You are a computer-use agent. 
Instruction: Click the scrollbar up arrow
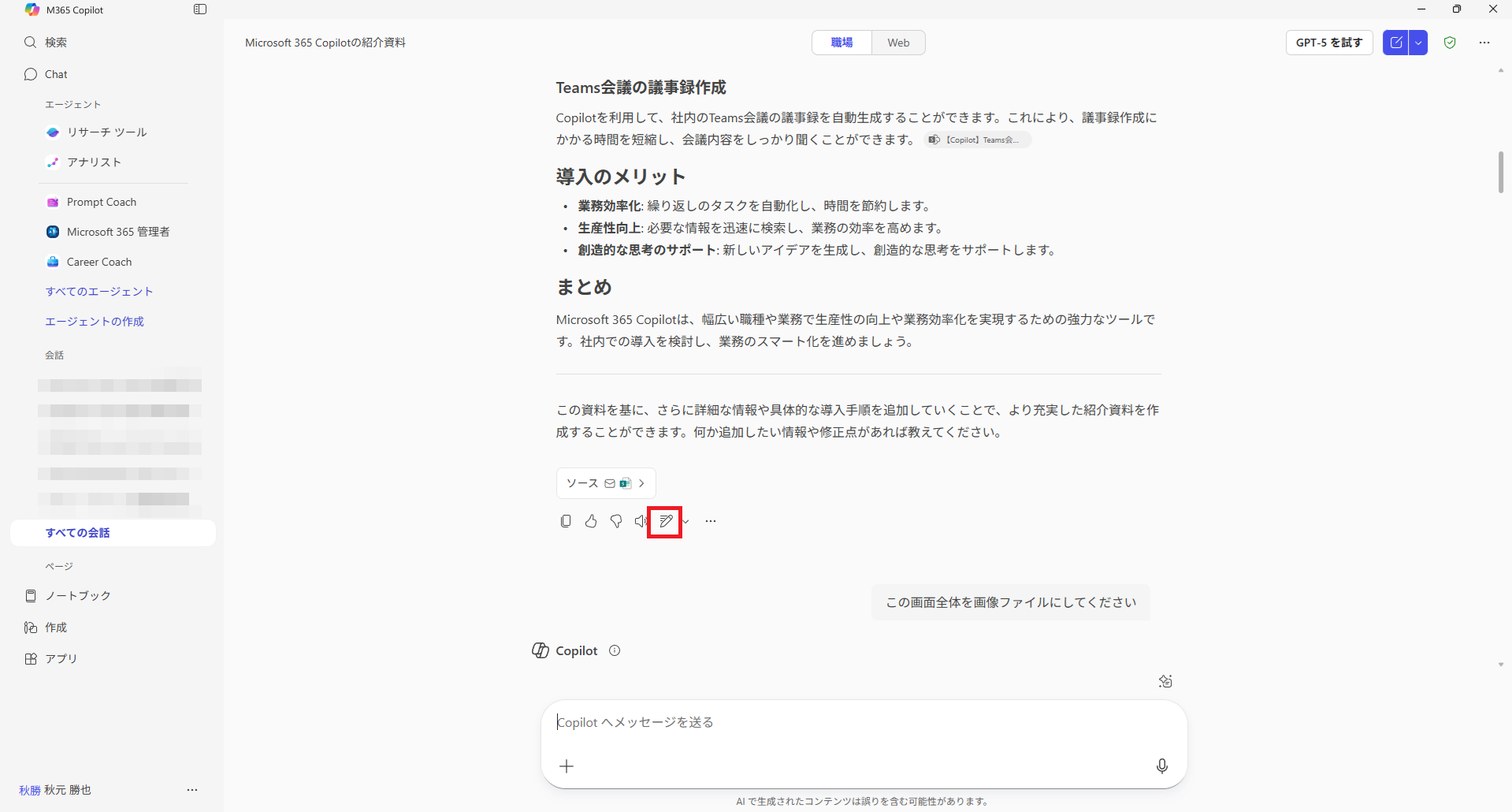1501,70
